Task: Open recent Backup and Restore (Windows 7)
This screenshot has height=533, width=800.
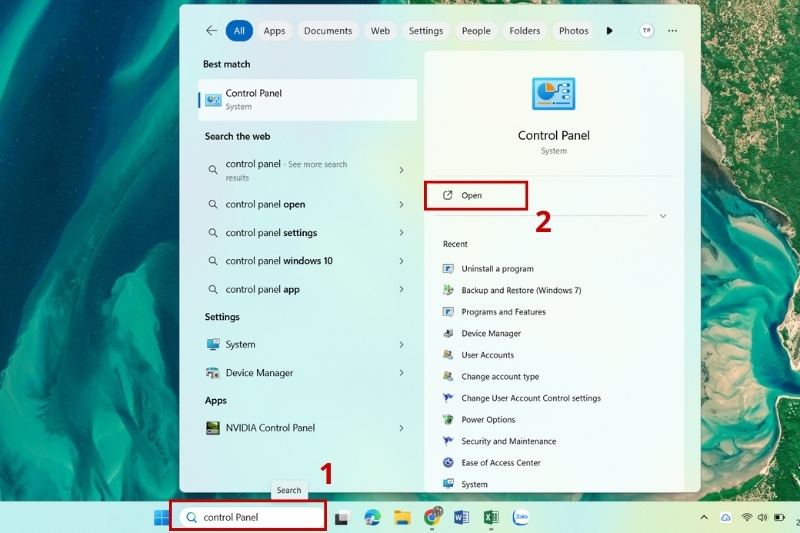Action: [521, 290]
